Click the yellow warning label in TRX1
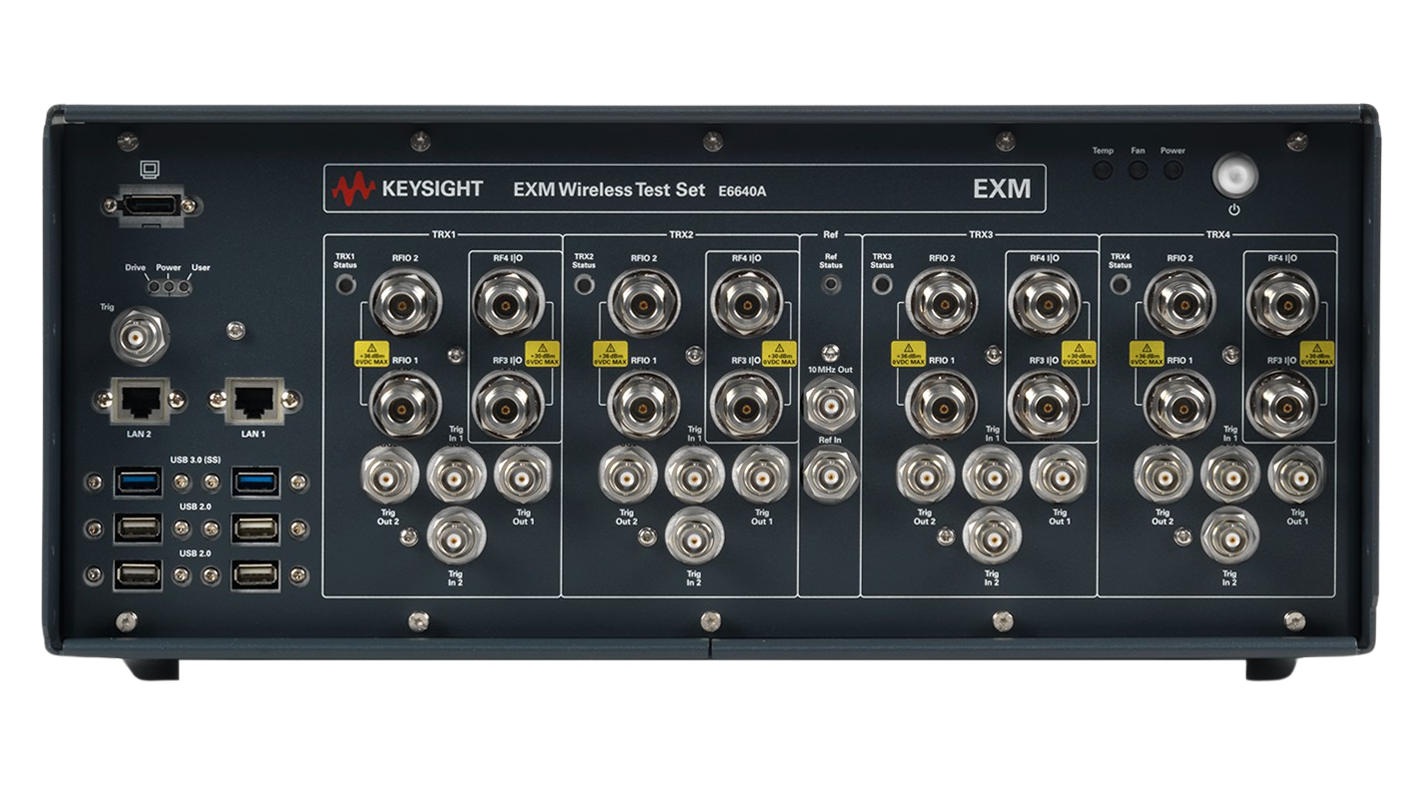Image resolution: width=1422 pixels, height=801 pixels. coord(371,354)
